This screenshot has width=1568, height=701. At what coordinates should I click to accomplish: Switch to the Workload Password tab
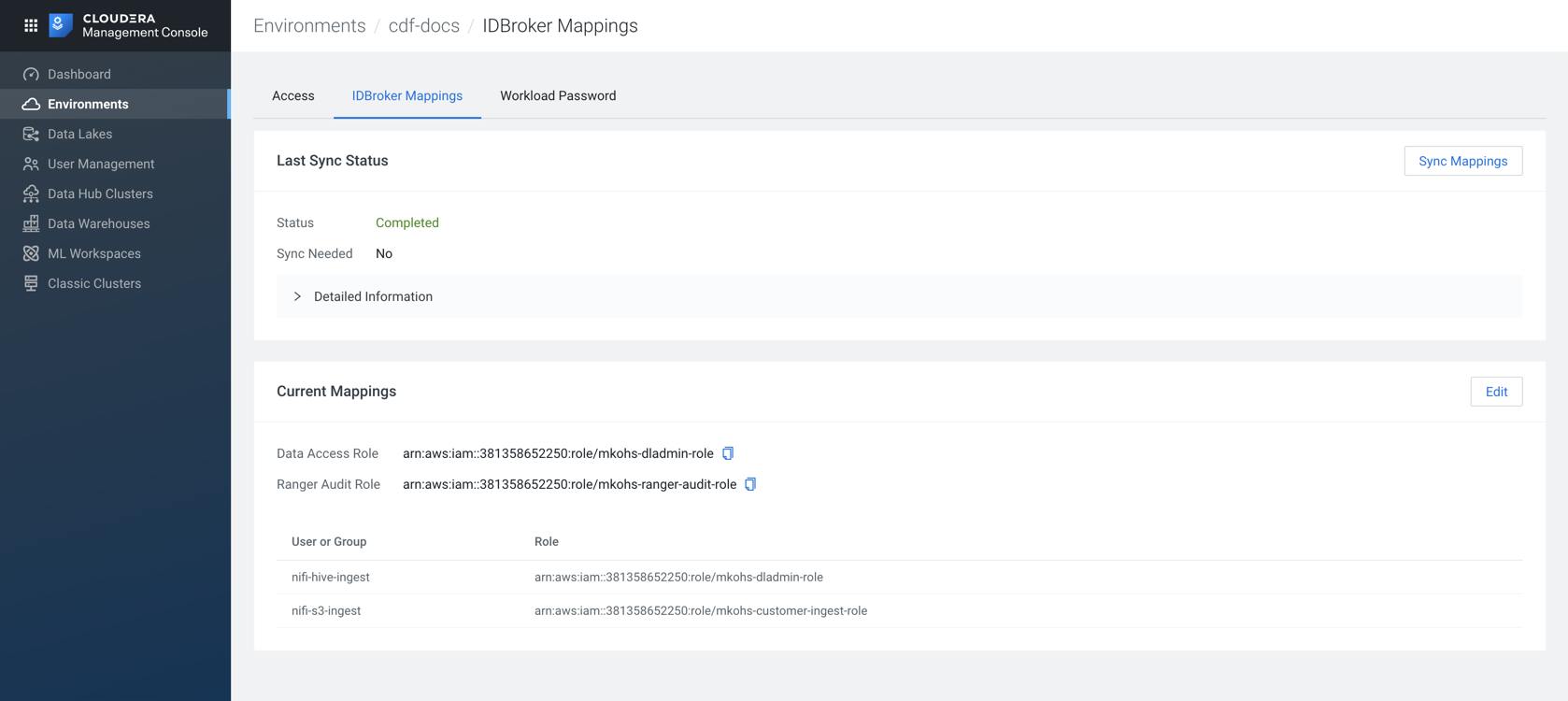[x=558, y=95]
